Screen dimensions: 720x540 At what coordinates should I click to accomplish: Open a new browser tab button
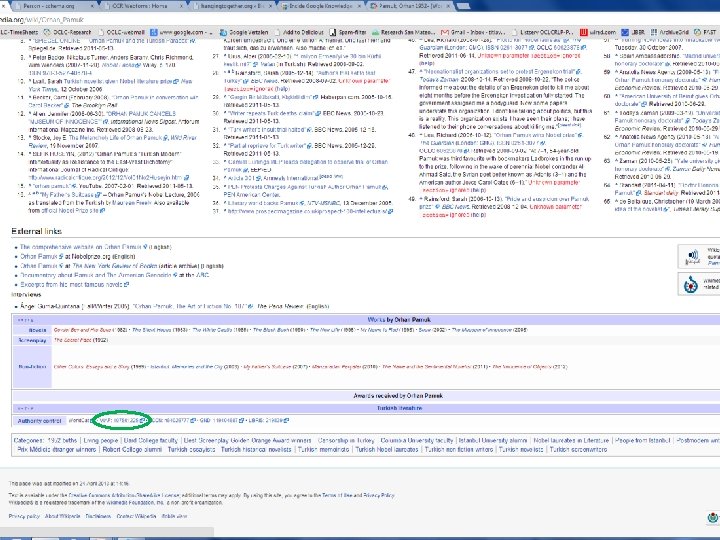[x=464, y=6]
